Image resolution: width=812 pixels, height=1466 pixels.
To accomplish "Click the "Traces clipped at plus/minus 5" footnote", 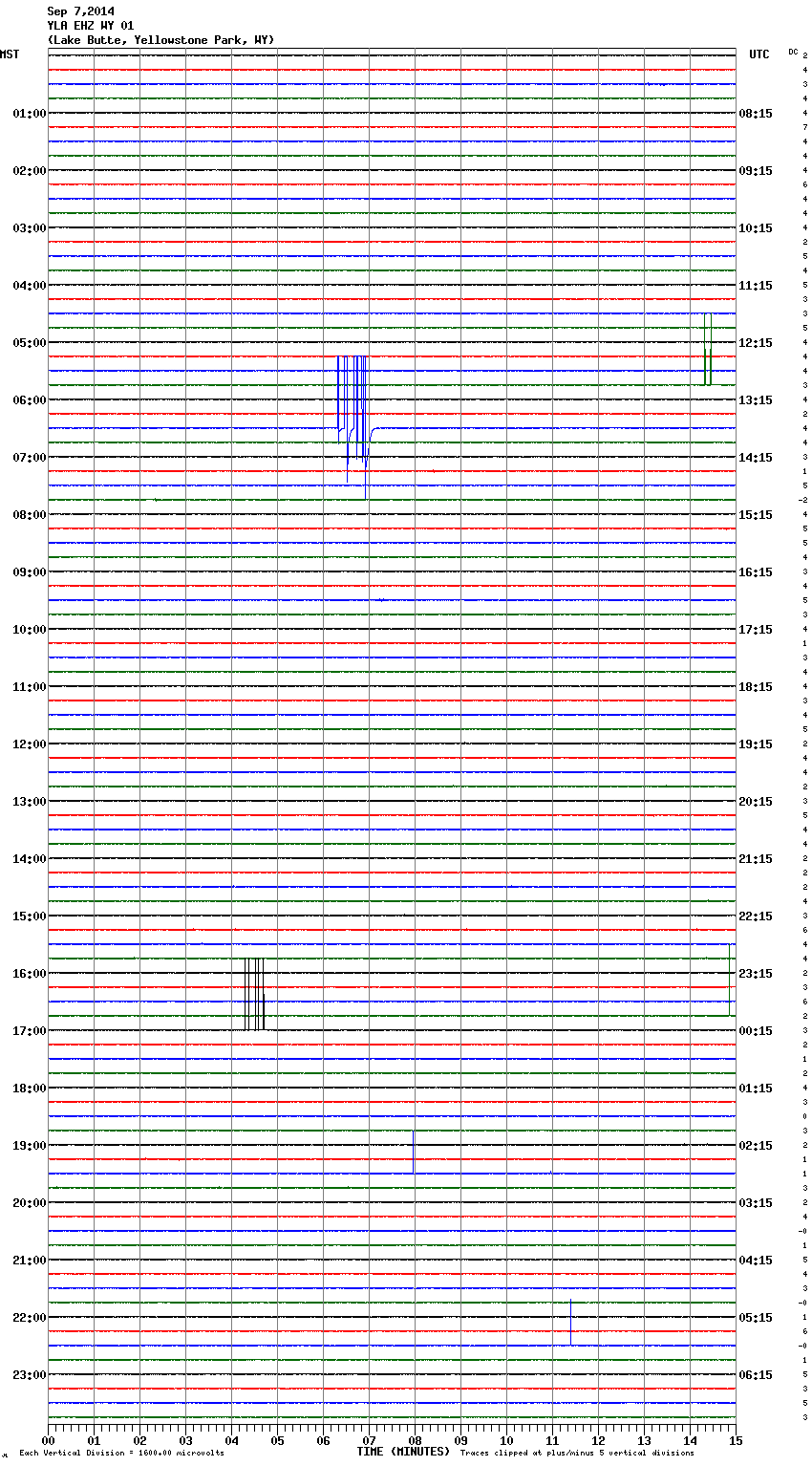I will [539, 1454].
